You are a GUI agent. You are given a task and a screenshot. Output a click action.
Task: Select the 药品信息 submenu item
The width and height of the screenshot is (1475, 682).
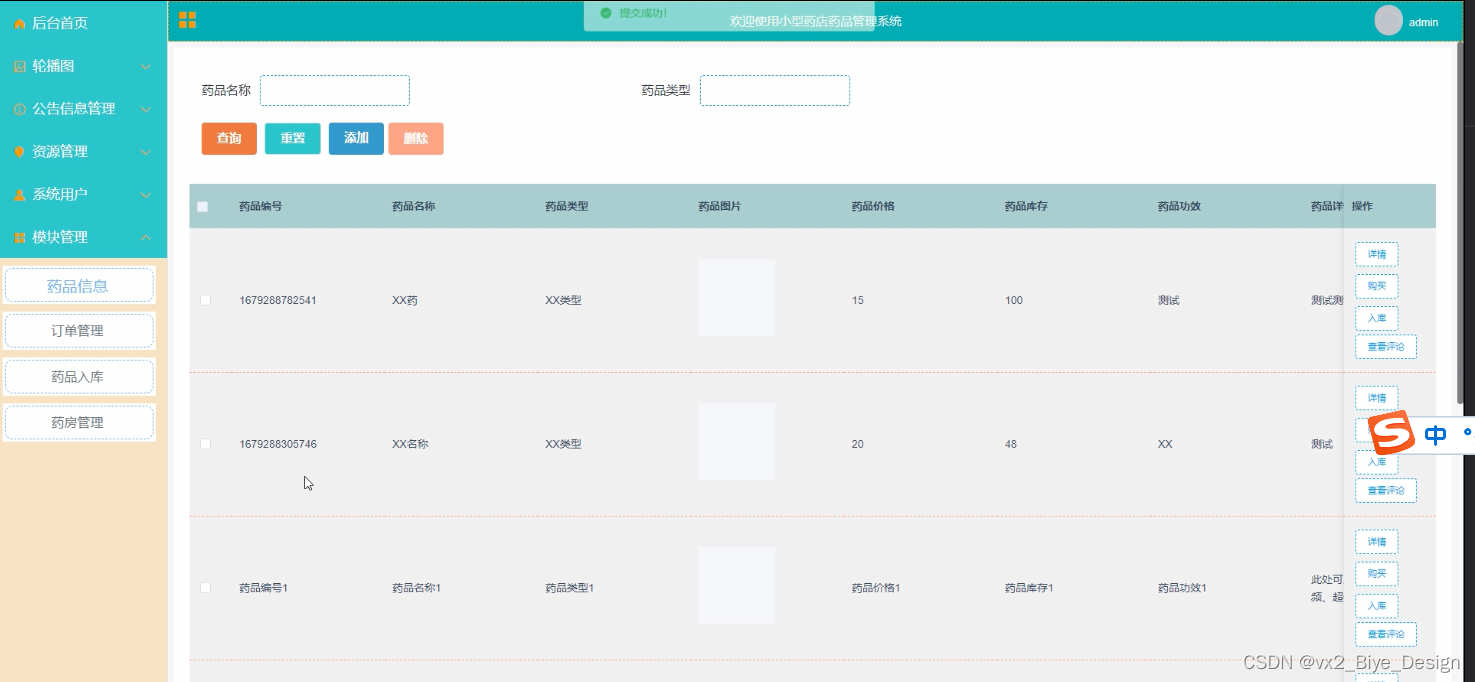point(79,286)
